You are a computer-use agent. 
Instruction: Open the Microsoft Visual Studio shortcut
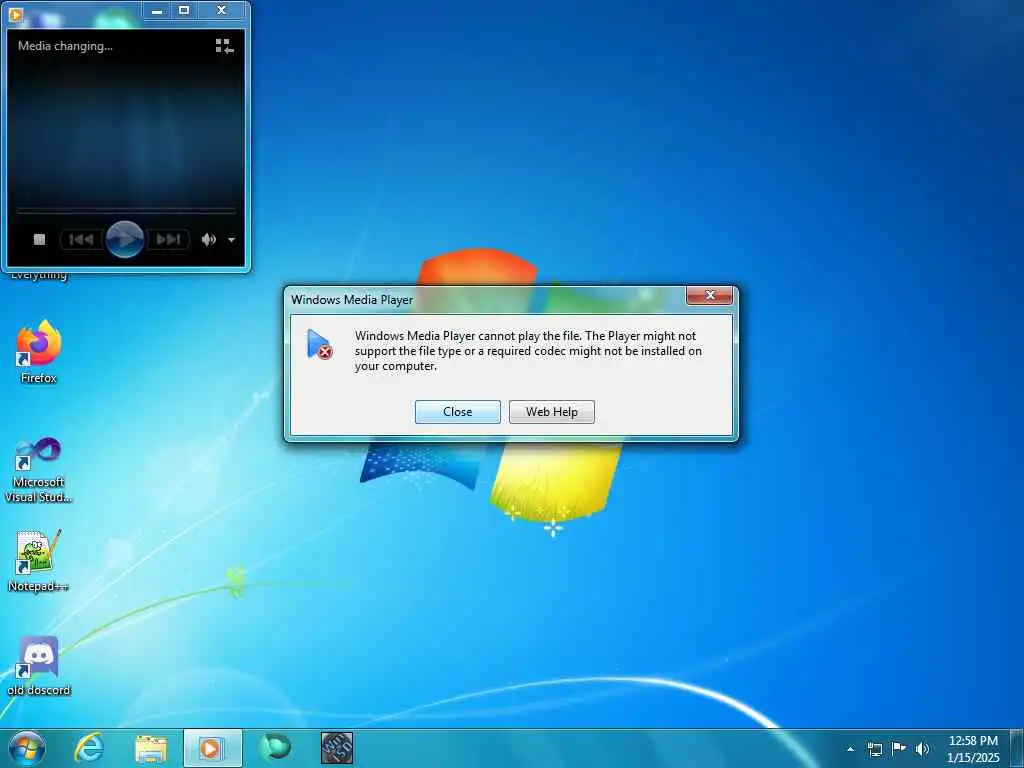point(39,470)
